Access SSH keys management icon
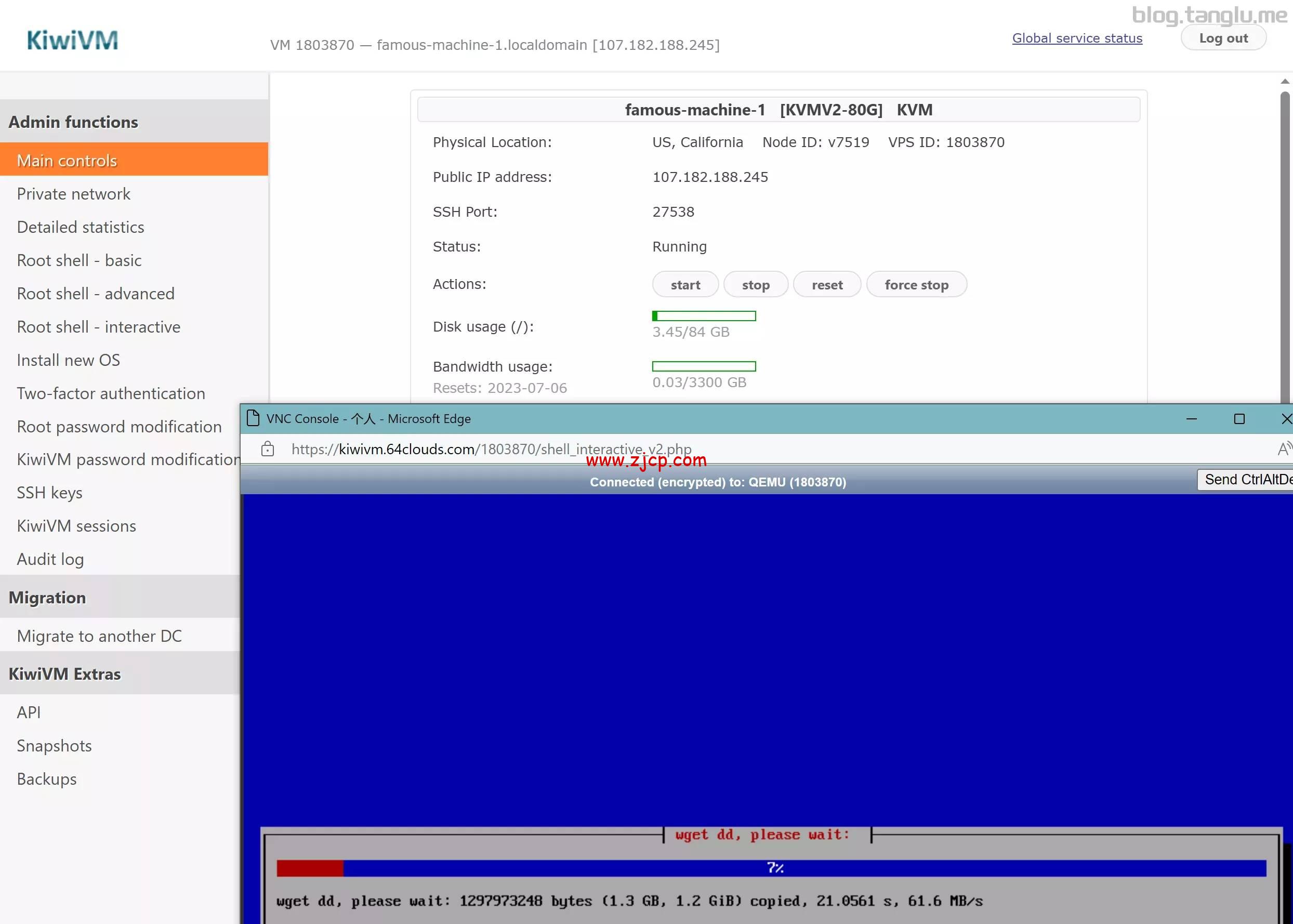This screenshot has width=1293, height=924. pos(49,491)
